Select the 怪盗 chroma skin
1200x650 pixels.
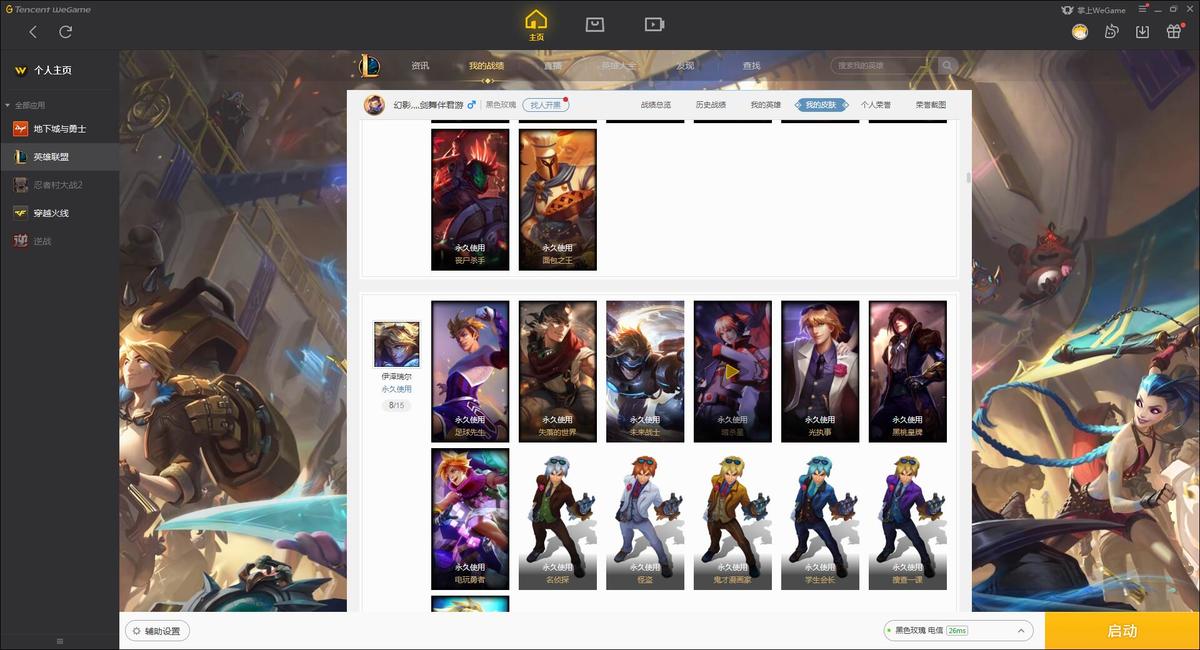coord(645,519)
